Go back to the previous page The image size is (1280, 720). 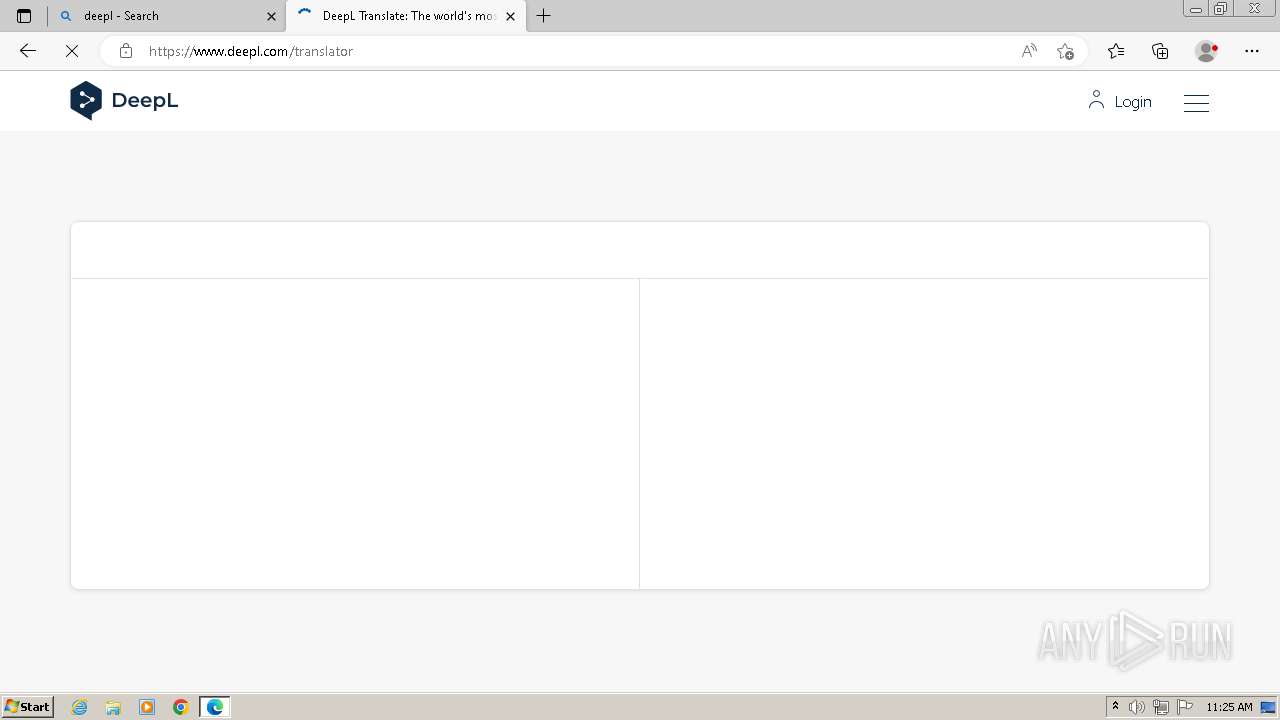(x=28, y=51)
